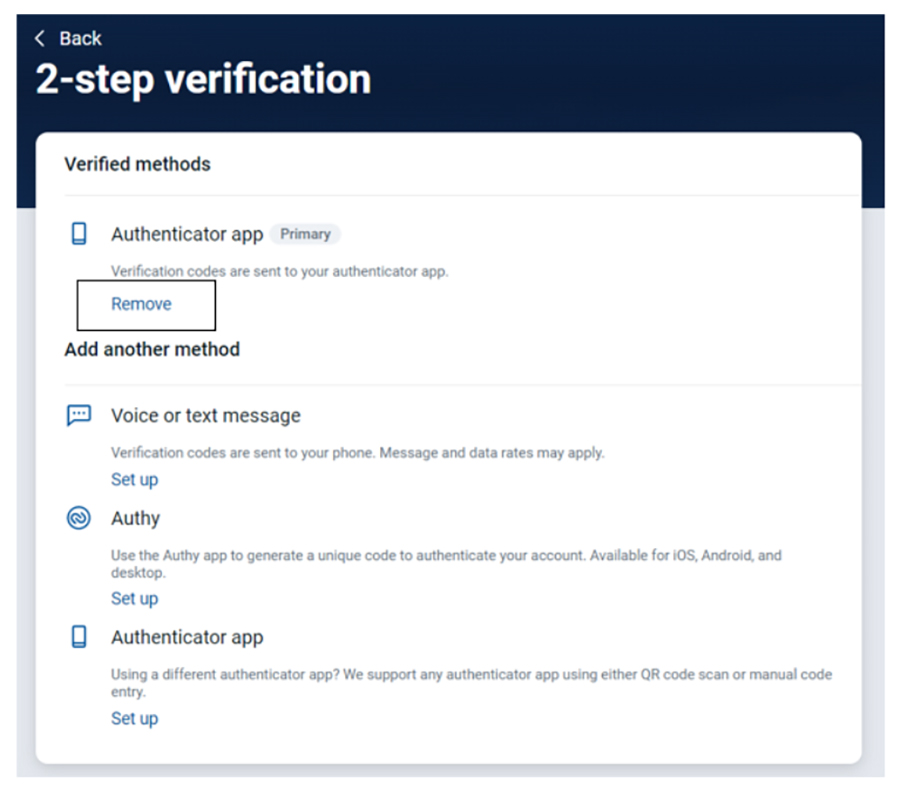Click the 2-step verification page title
900x796 pixels.
point(203,79)
